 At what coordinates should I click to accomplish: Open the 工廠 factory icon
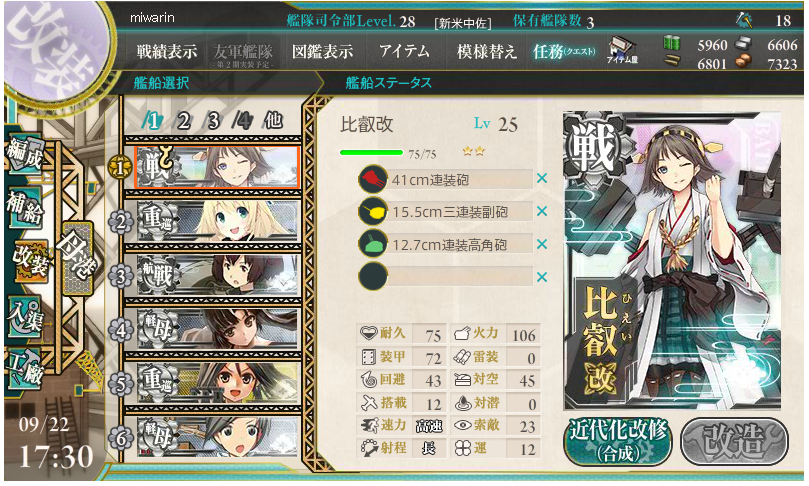[24, 369]
